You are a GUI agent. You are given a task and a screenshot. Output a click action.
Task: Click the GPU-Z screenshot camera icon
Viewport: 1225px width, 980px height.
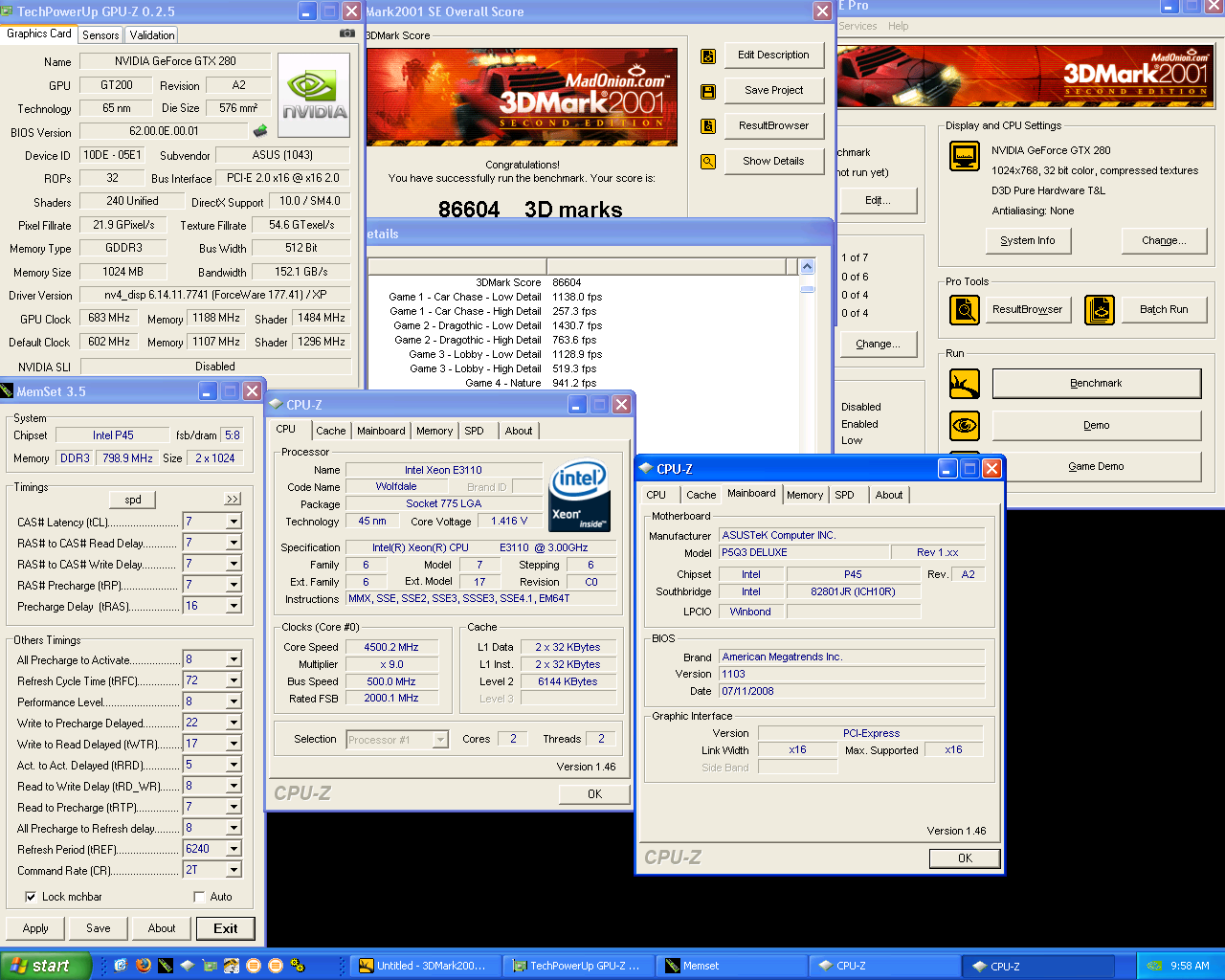point(346,33)
